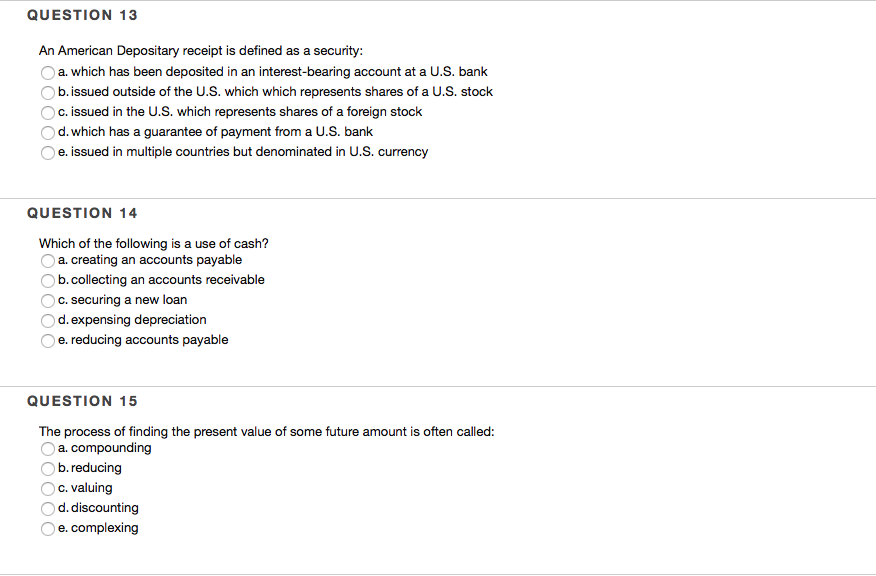The width and height of the screenshot is (876, 576).
Task: Select 'valuing' in Question 15
Action: coord(47,488)
